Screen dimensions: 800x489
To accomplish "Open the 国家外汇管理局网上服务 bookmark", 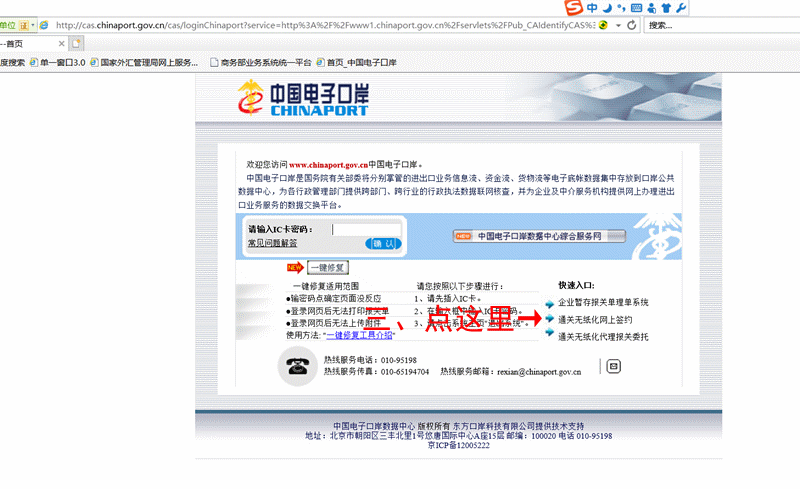I will click(x=145, y=62).
